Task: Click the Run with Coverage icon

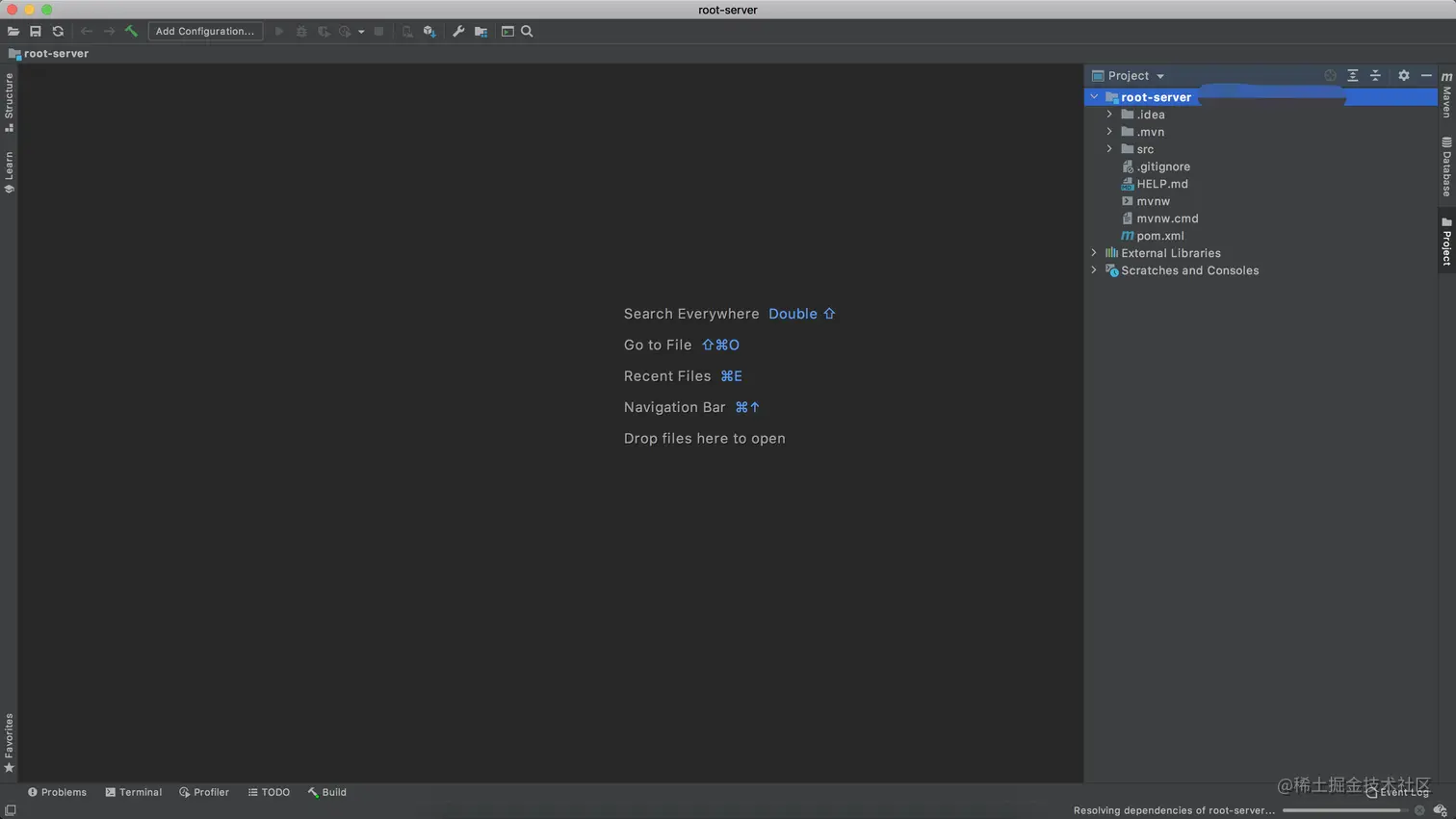Action: tap(324, 32)
